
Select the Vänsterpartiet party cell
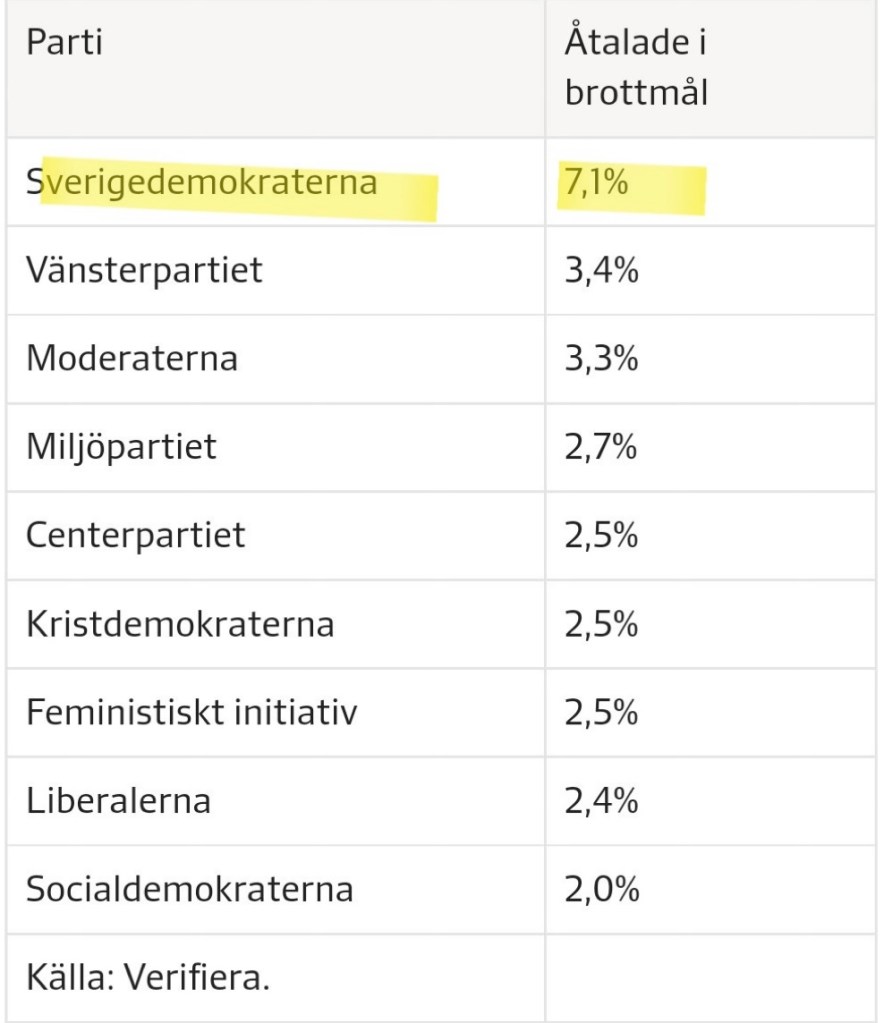click(144, 270)
